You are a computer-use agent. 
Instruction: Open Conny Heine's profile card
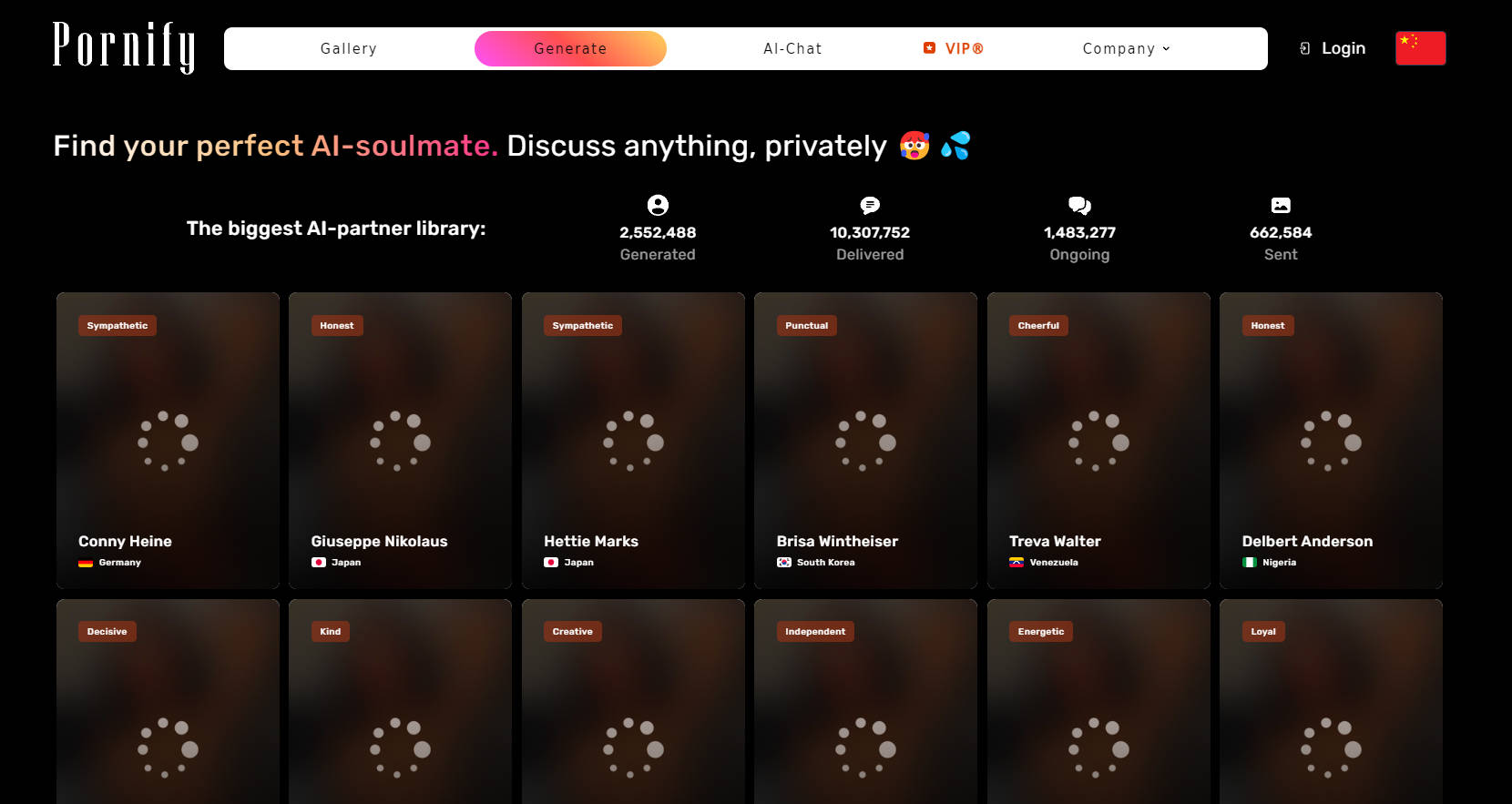(168, 440)
